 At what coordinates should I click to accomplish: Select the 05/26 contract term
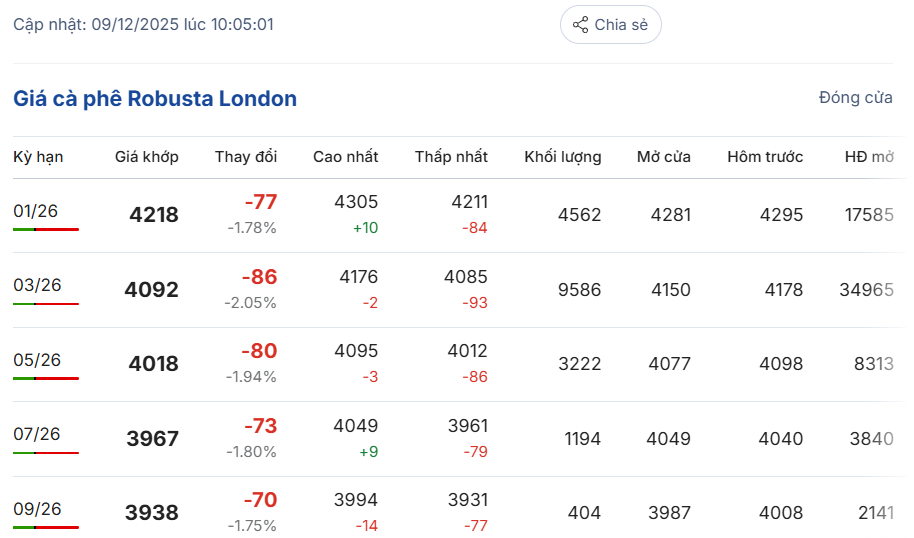pos(37,360)
